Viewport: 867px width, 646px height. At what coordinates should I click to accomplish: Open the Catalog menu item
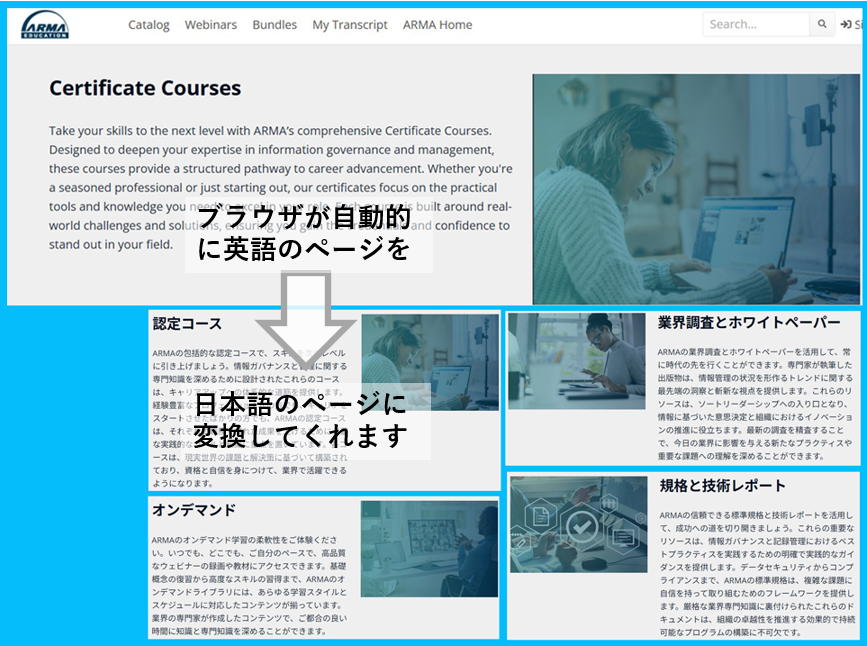click(149, 25)
